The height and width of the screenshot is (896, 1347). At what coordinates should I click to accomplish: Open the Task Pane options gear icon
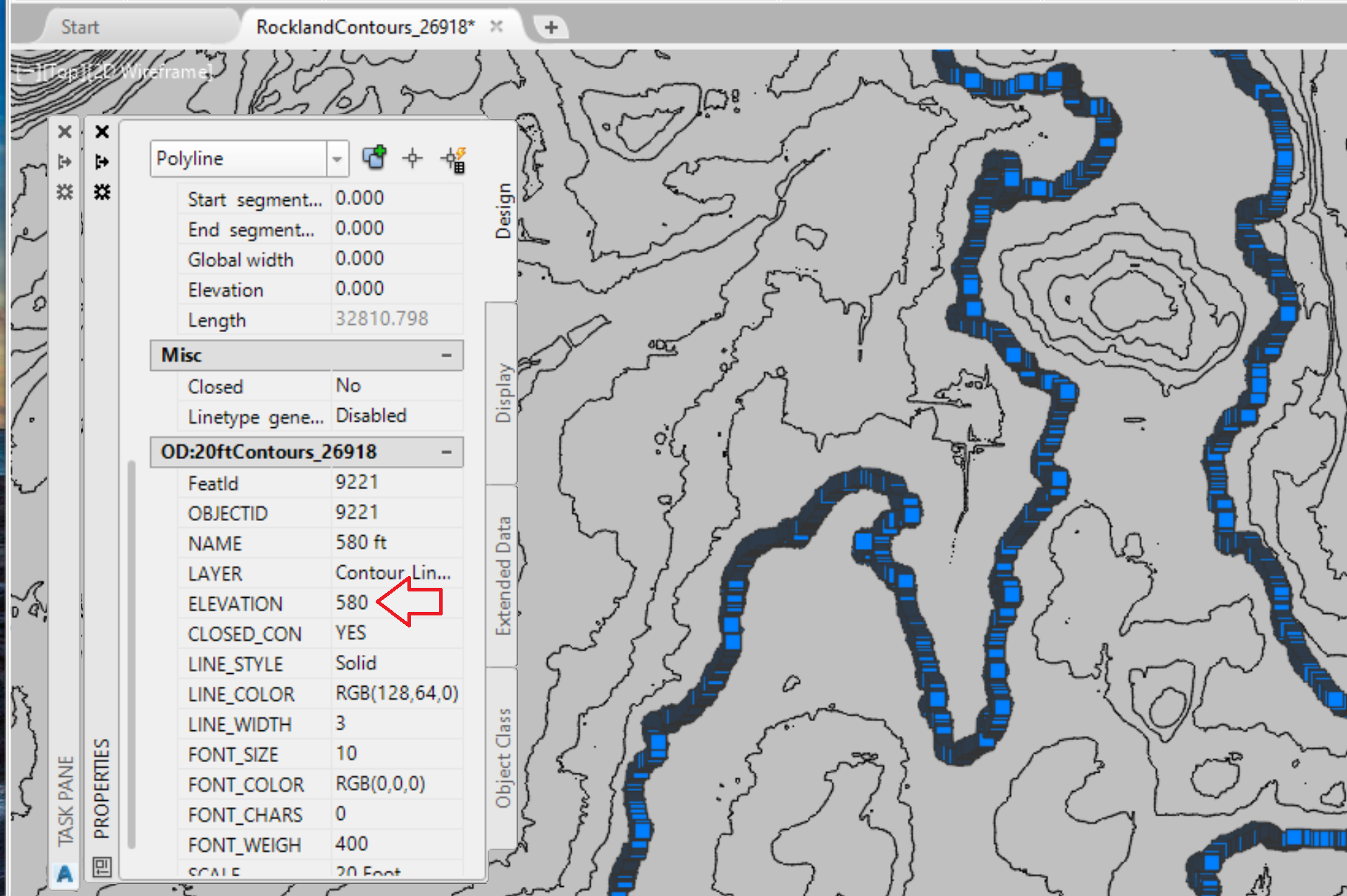(x=65, y=192)
